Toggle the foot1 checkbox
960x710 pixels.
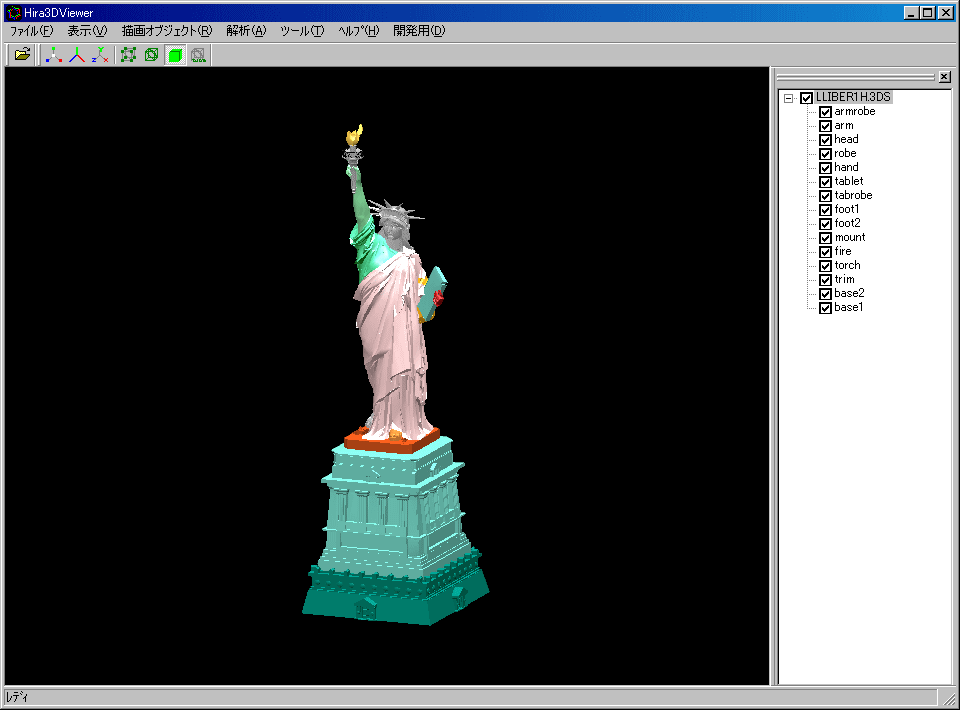pyautogui.click(x=825, y=210)
